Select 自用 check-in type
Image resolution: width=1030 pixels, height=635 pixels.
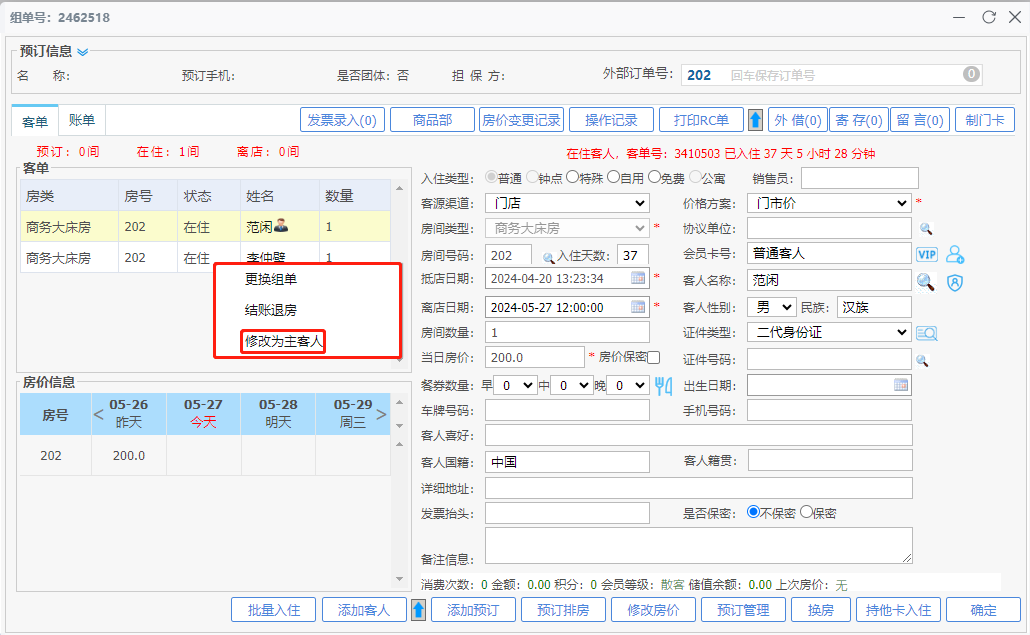point(614,177)
